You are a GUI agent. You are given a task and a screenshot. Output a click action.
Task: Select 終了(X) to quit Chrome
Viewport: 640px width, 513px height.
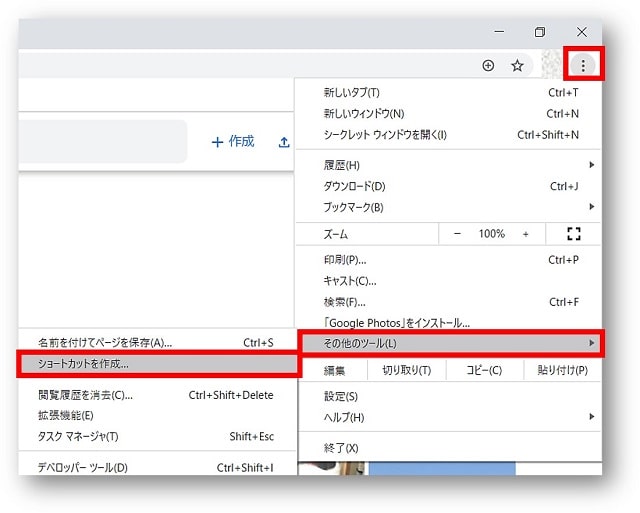(449, 448)
